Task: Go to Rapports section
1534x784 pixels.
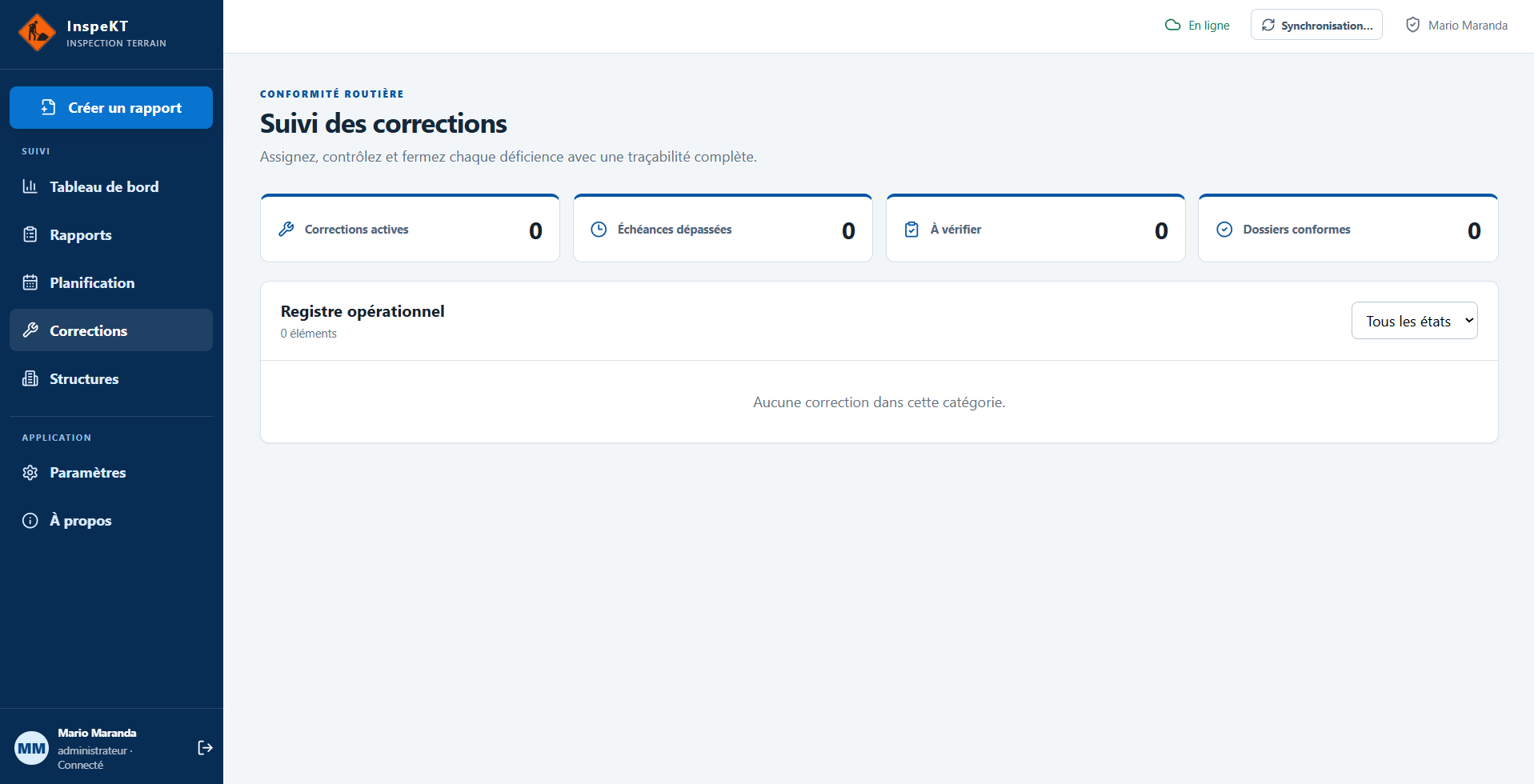Action: click(111, 234)
